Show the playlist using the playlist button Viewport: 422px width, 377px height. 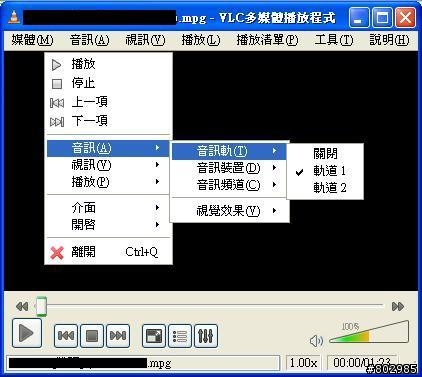pyautogui.click(x=180, y=335)
